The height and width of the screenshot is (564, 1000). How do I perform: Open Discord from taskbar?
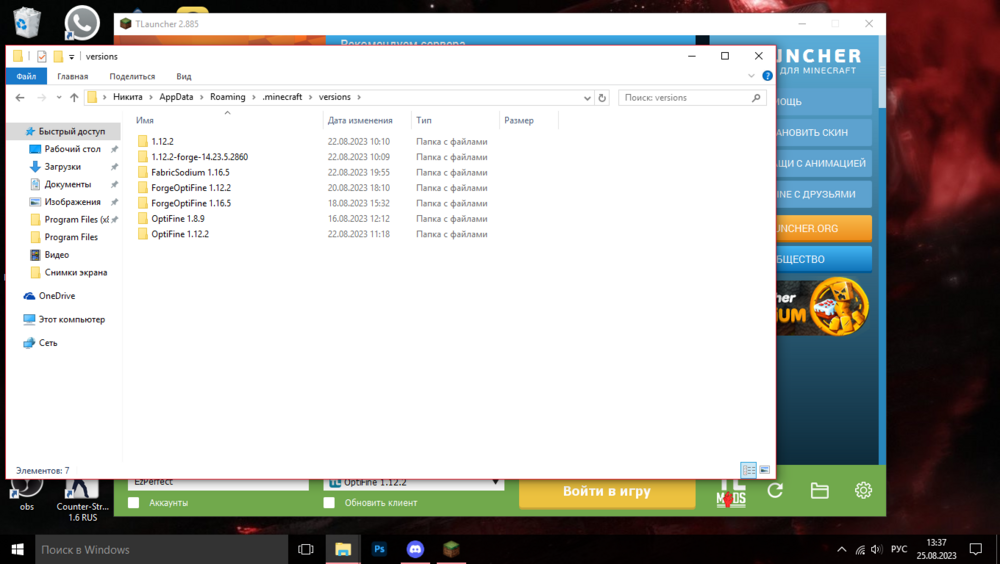point(415,549)
